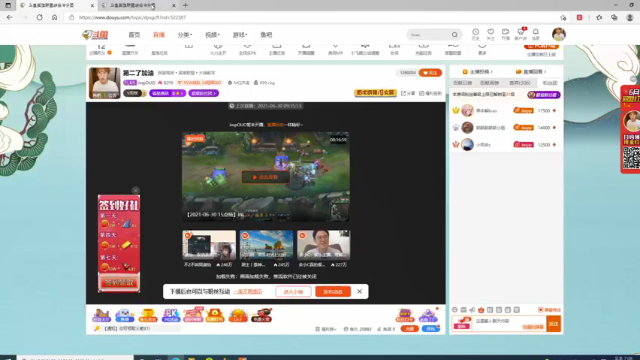Click the magnifier search icon
The image size is (640, 360).
[x=454, y=35]
